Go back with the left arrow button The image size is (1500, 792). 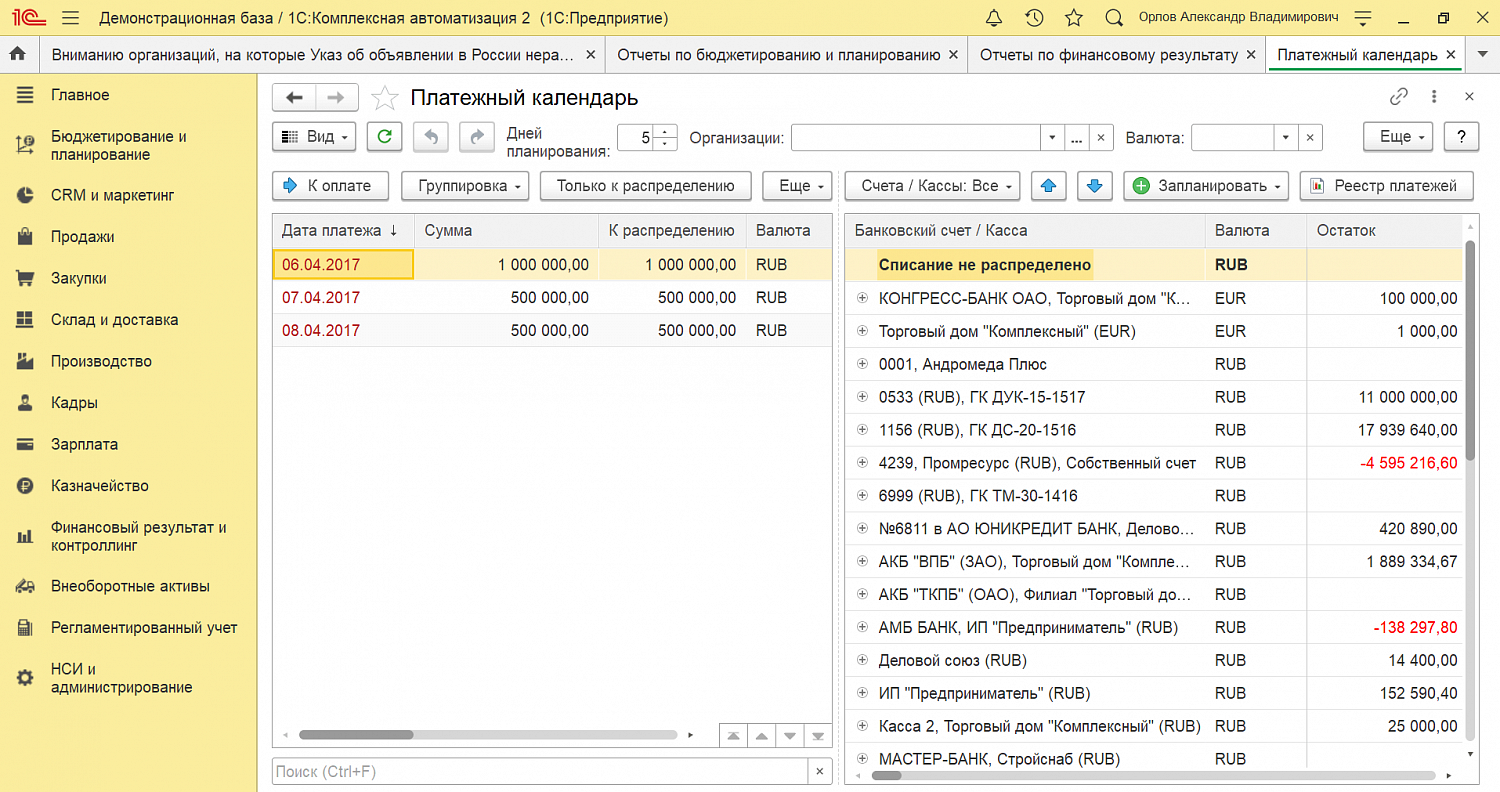click(294, 97)
